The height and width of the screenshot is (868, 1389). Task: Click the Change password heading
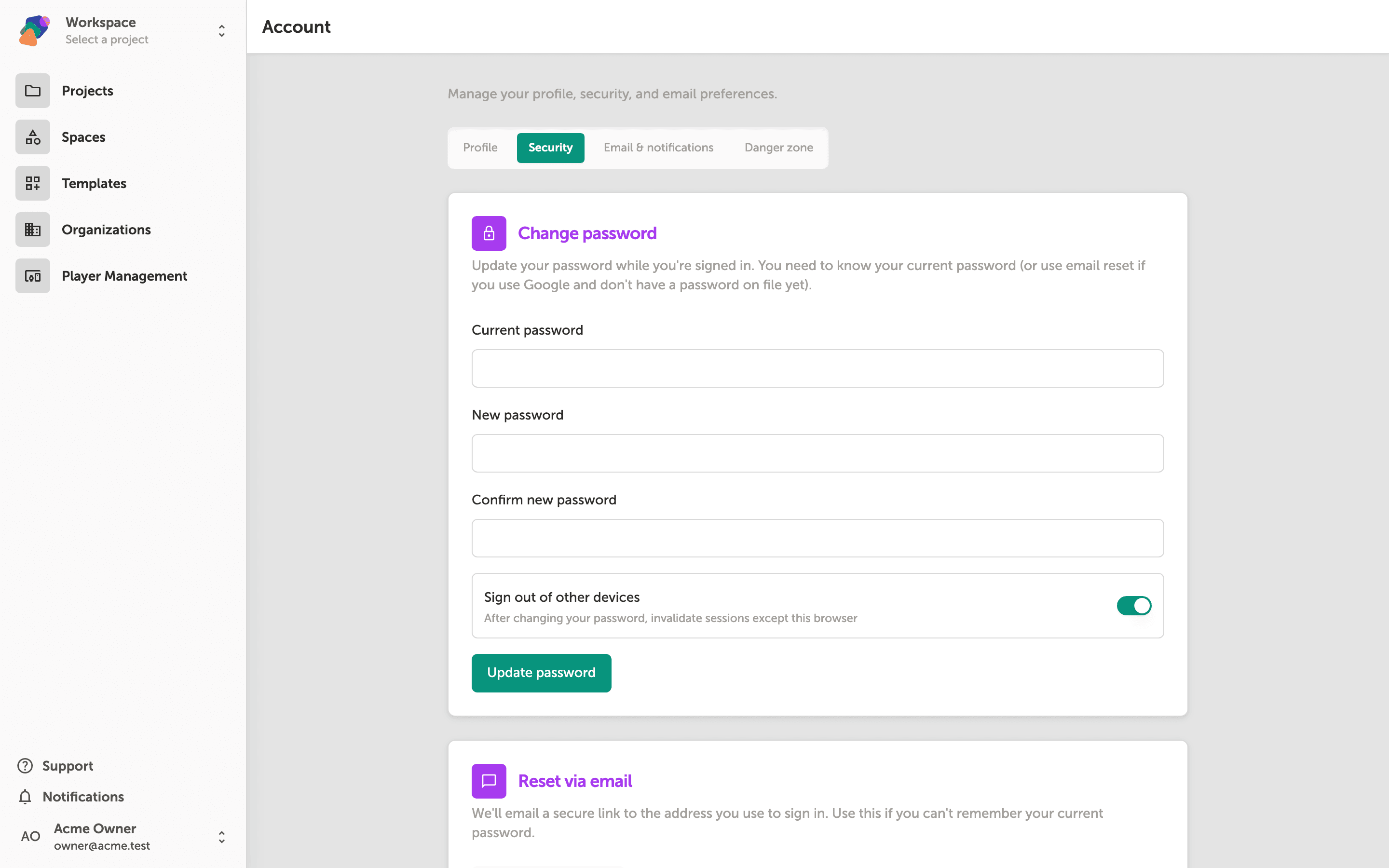coord(587,233)
